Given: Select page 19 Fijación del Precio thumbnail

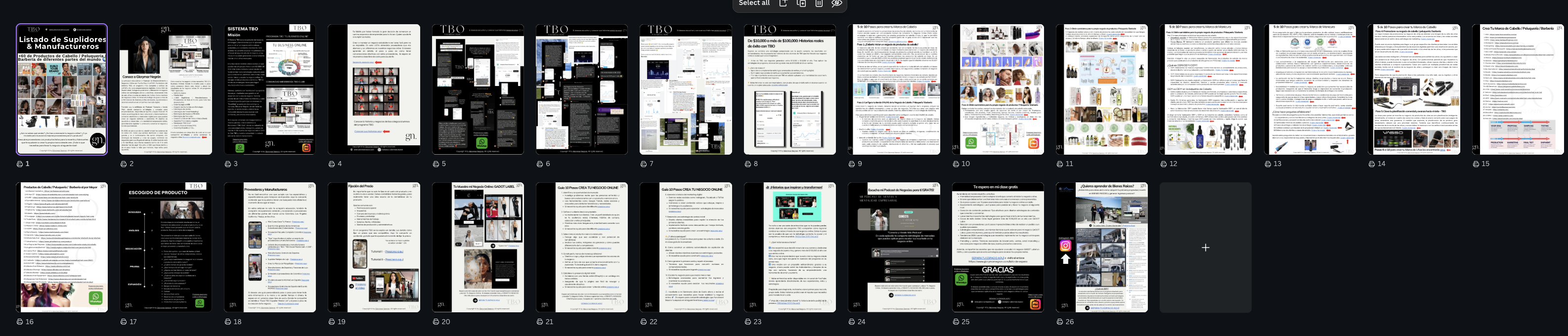Looking at the screenshot, I should click(374, 247).
